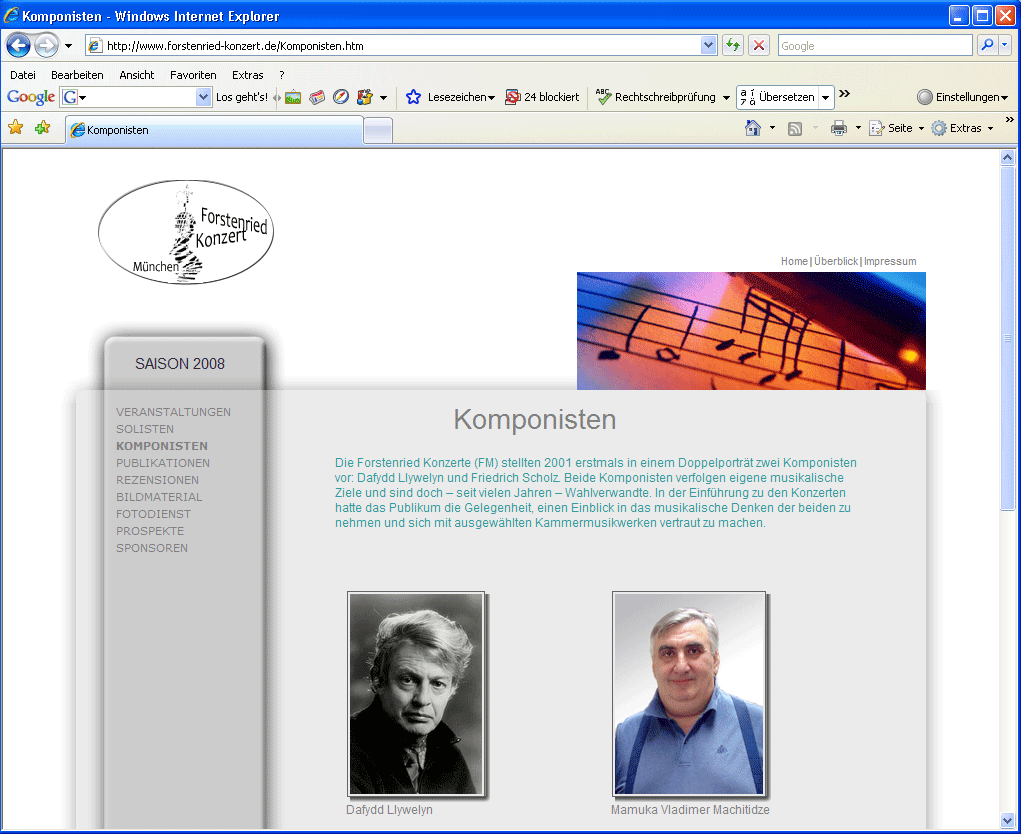Open the Ansicht menu
The image size is (1021, 834).
click(137, 75)
